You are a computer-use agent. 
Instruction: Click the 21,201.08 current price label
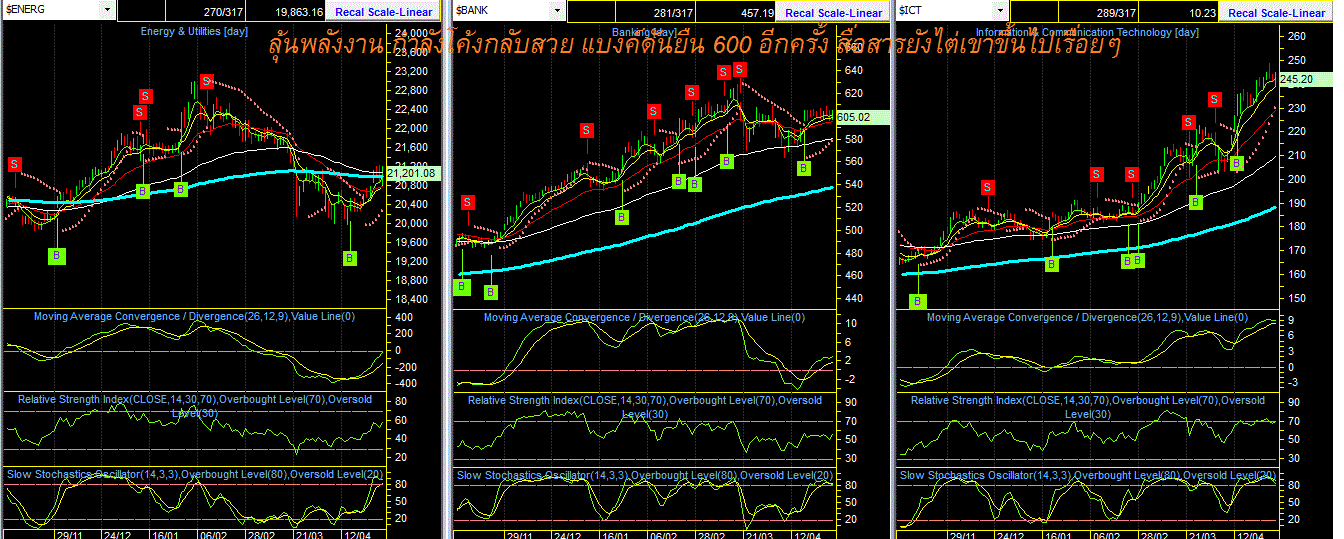(414, 173)
